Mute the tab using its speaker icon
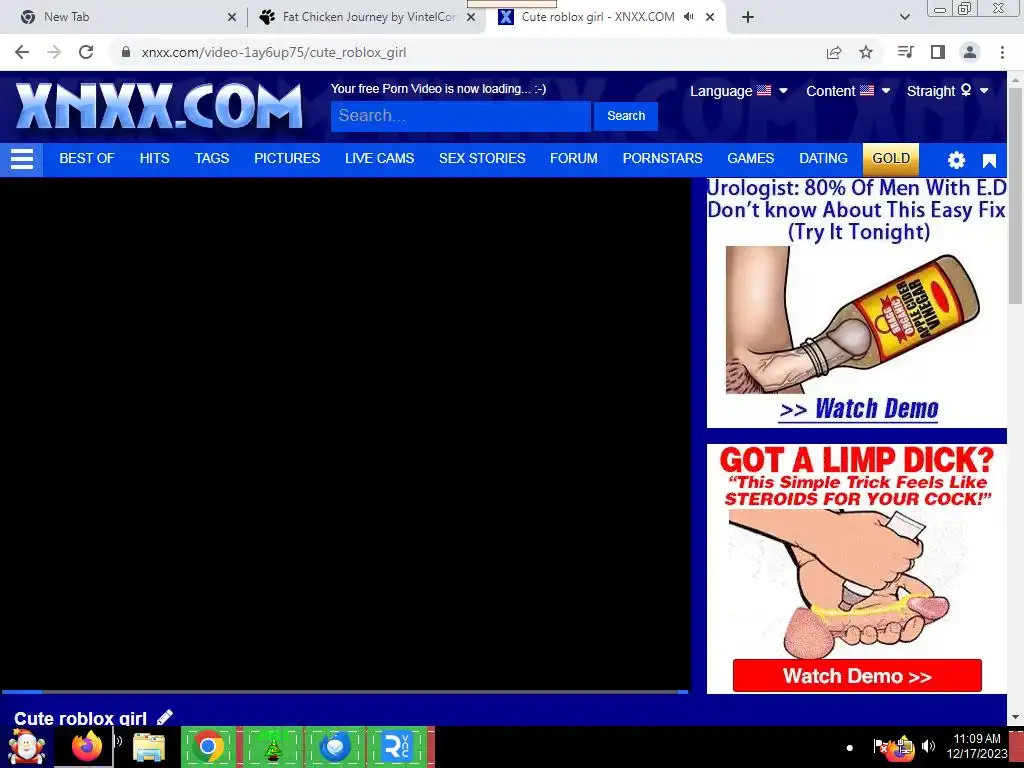This screenshot has width=1024, height=768. coord(688,17)
